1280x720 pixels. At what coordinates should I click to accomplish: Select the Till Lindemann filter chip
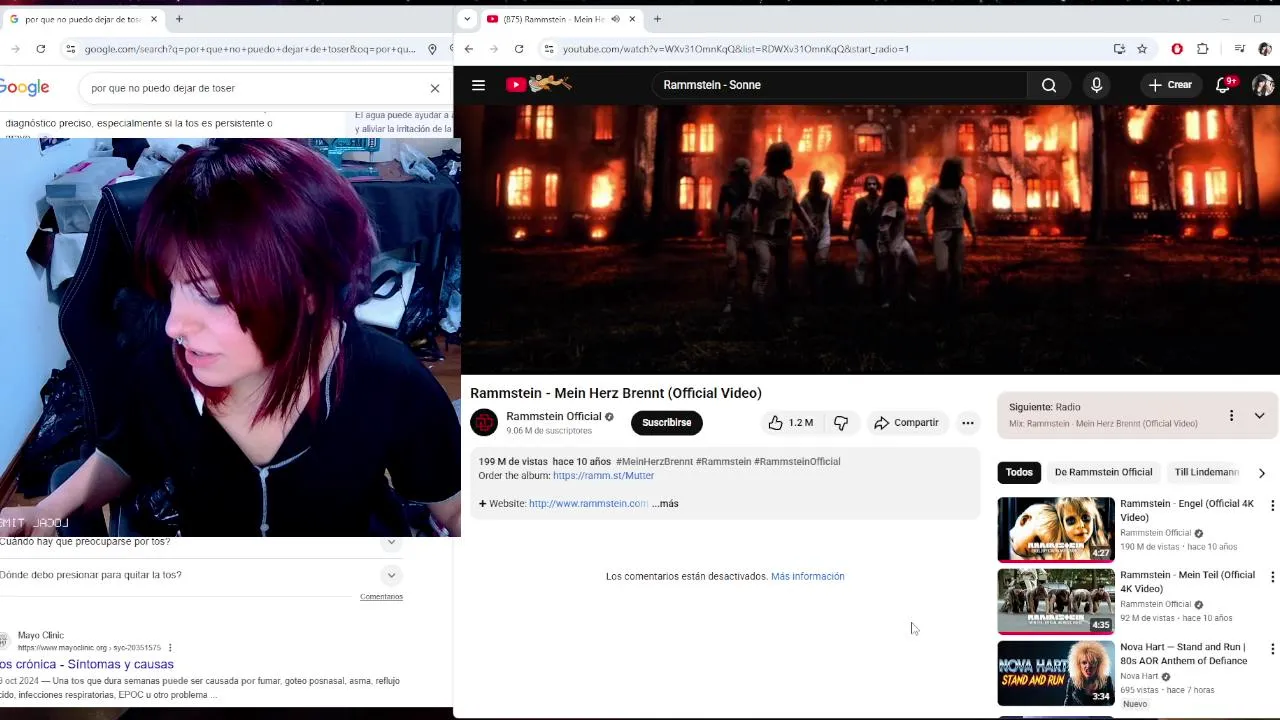click(x=1206, y=472)
